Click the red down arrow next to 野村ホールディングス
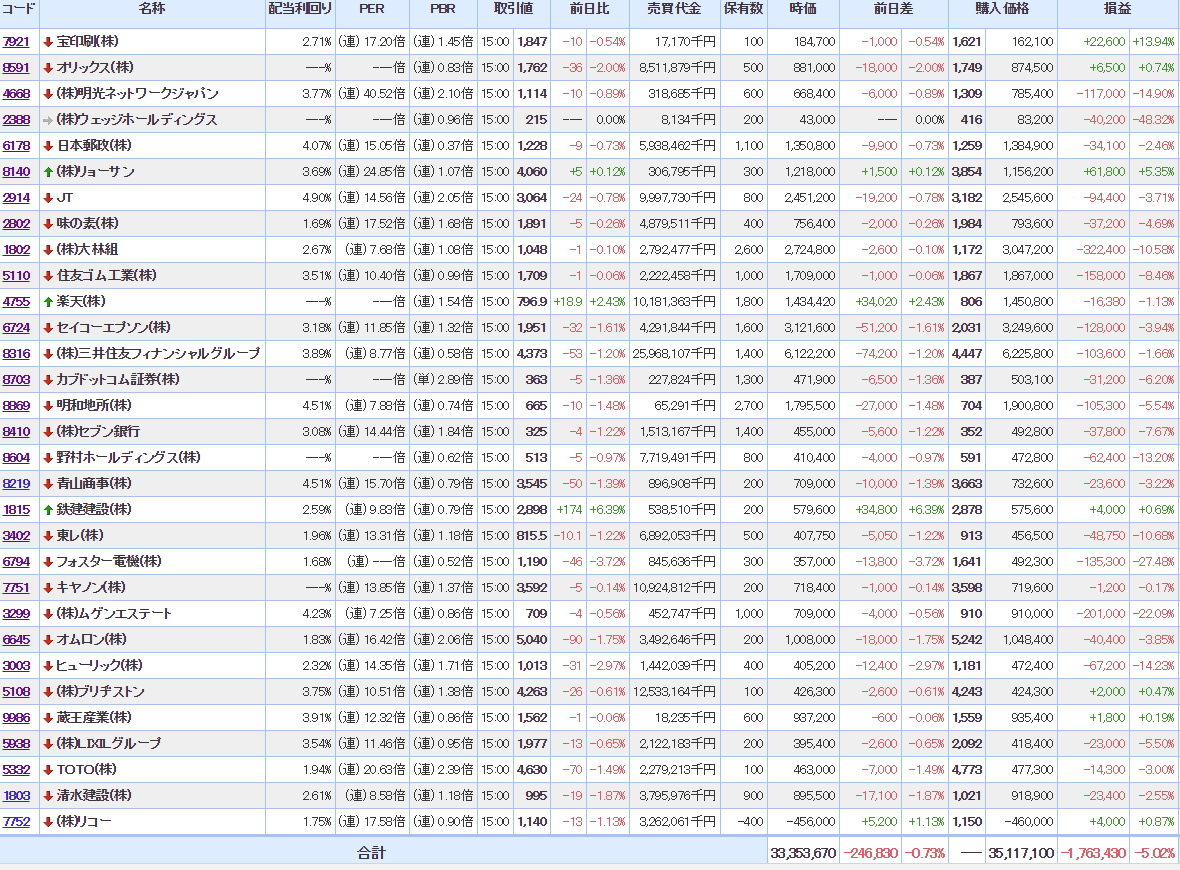This screenshot has height=870, width=1180. (48, 458)
